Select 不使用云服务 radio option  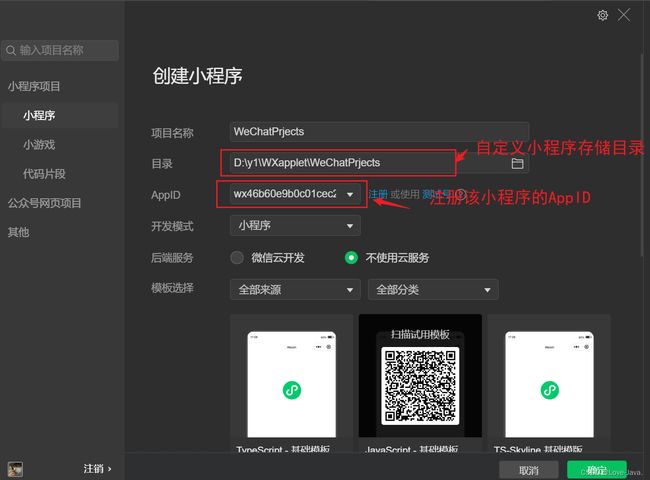pos(351,257)
